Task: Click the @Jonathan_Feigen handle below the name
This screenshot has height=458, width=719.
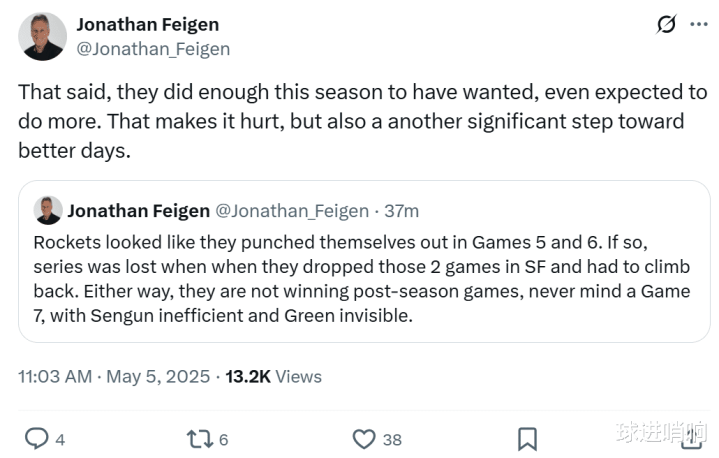Action: [153, 48]
